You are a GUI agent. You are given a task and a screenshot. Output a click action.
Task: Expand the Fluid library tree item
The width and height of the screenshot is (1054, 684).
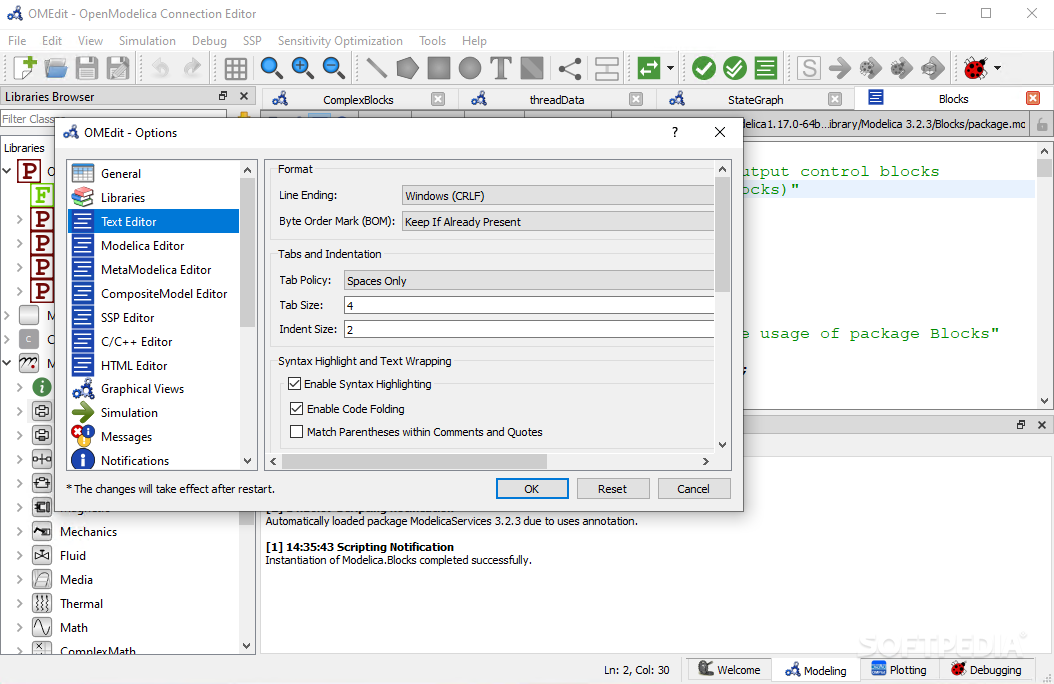[19, 556]
